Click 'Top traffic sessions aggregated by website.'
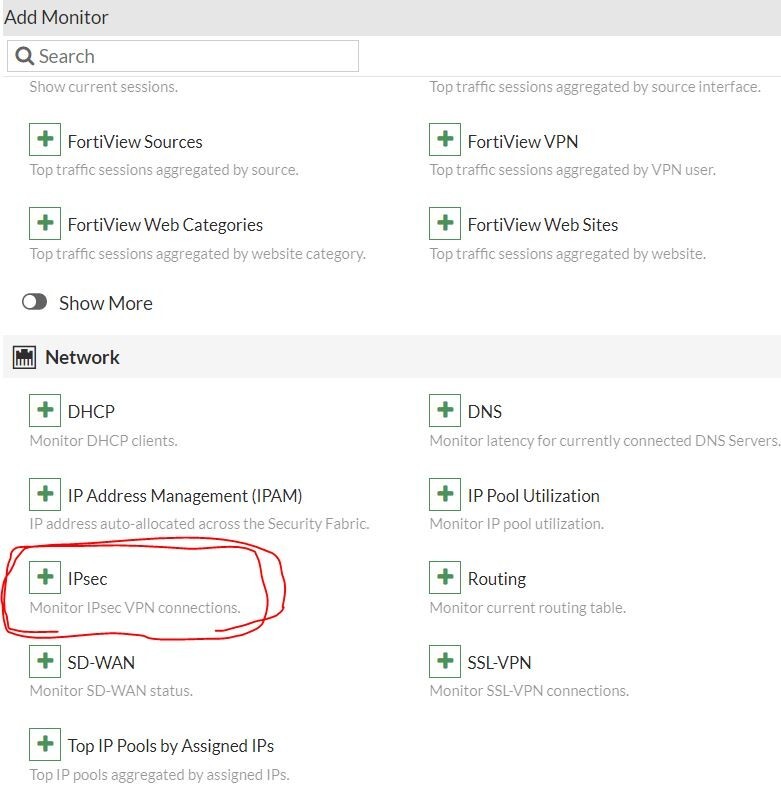The width and height of the screenshot is (781, 796). click(x=568, y=253)
